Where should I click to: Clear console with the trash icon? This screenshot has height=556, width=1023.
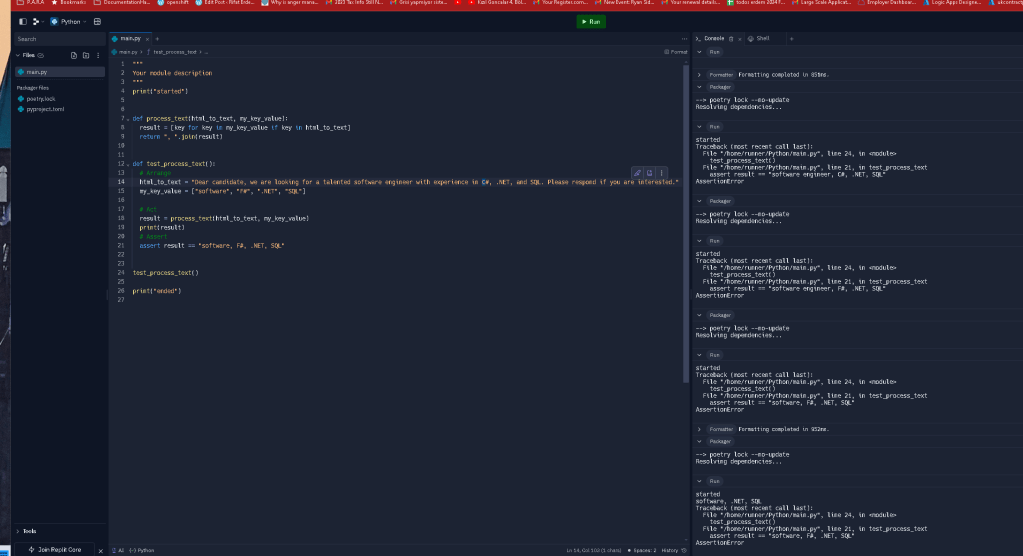coord(731,39)
